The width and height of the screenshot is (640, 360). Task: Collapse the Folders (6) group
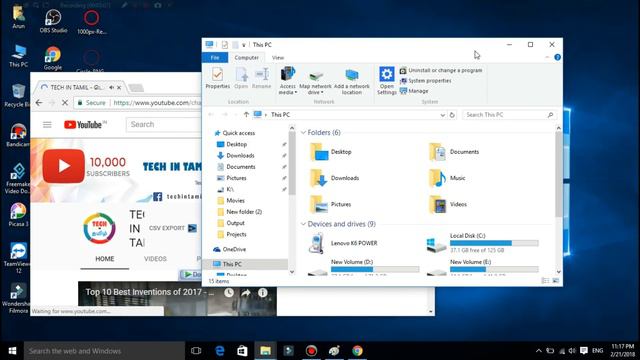click(x=303, y=133)
